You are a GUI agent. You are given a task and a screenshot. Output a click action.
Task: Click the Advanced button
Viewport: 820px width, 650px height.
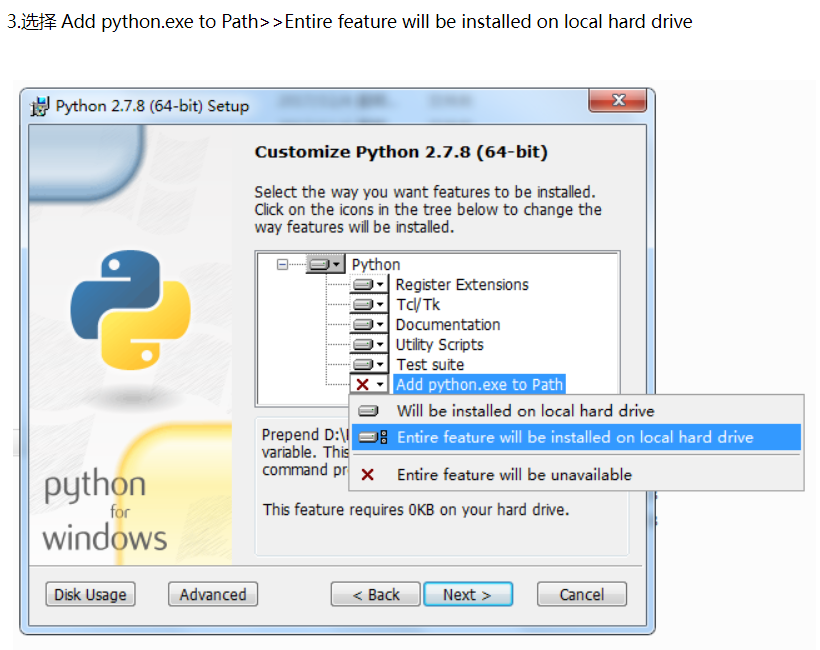point(213,595)
